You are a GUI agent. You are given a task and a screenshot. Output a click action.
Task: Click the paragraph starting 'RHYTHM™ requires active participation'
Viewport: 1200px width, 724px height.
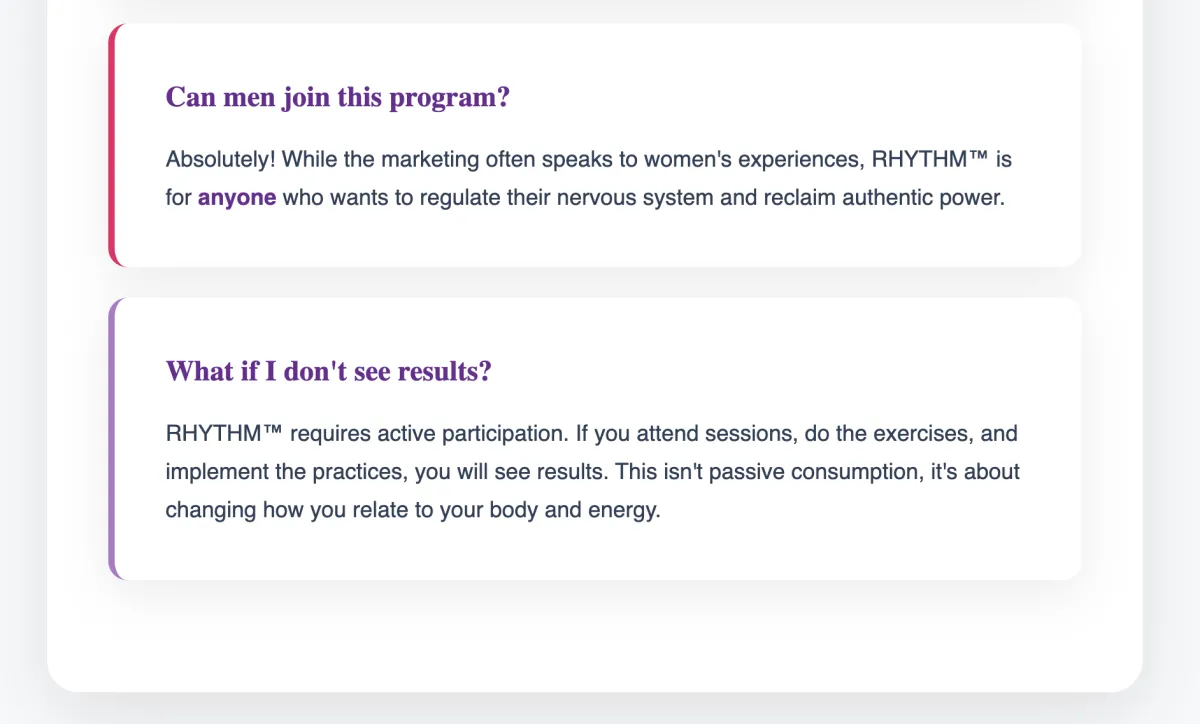[x=593, y=472]
